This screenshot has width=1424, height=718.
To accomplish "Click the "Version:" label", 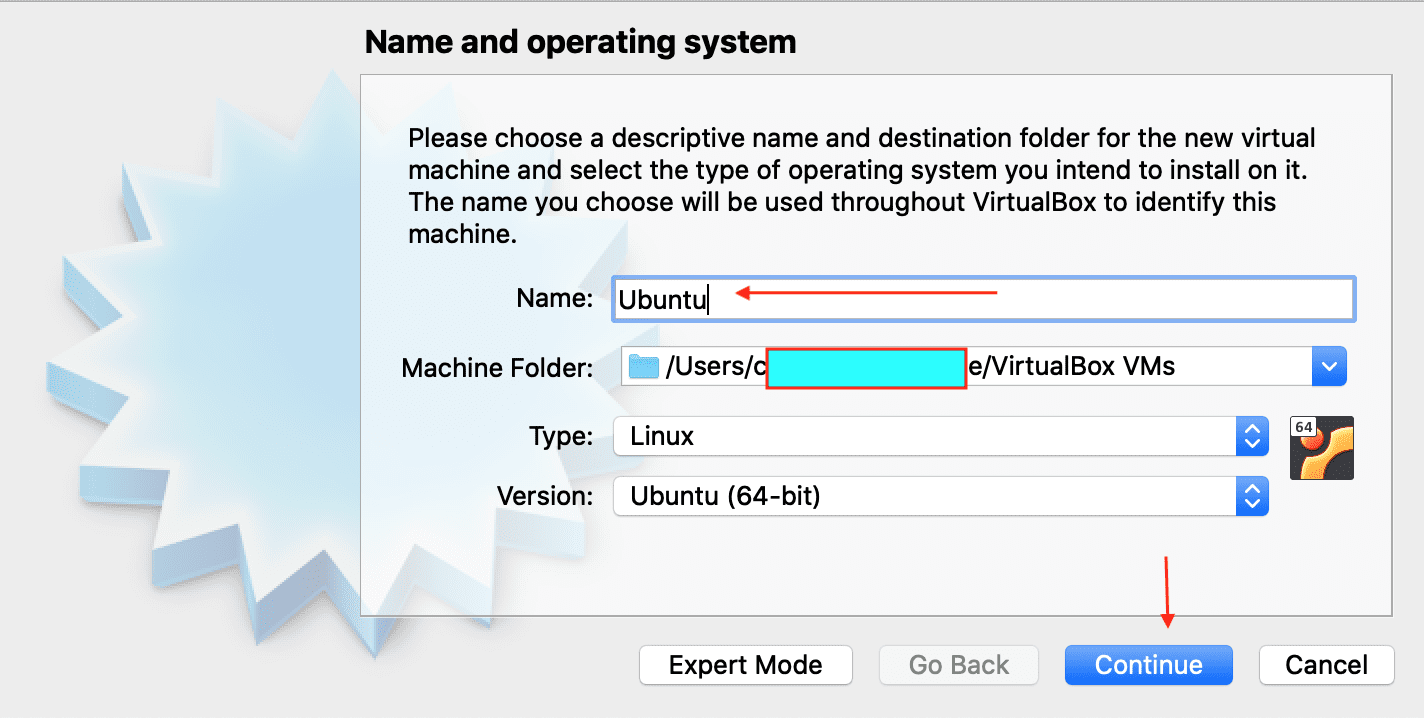I will click(x=545, y=496).
